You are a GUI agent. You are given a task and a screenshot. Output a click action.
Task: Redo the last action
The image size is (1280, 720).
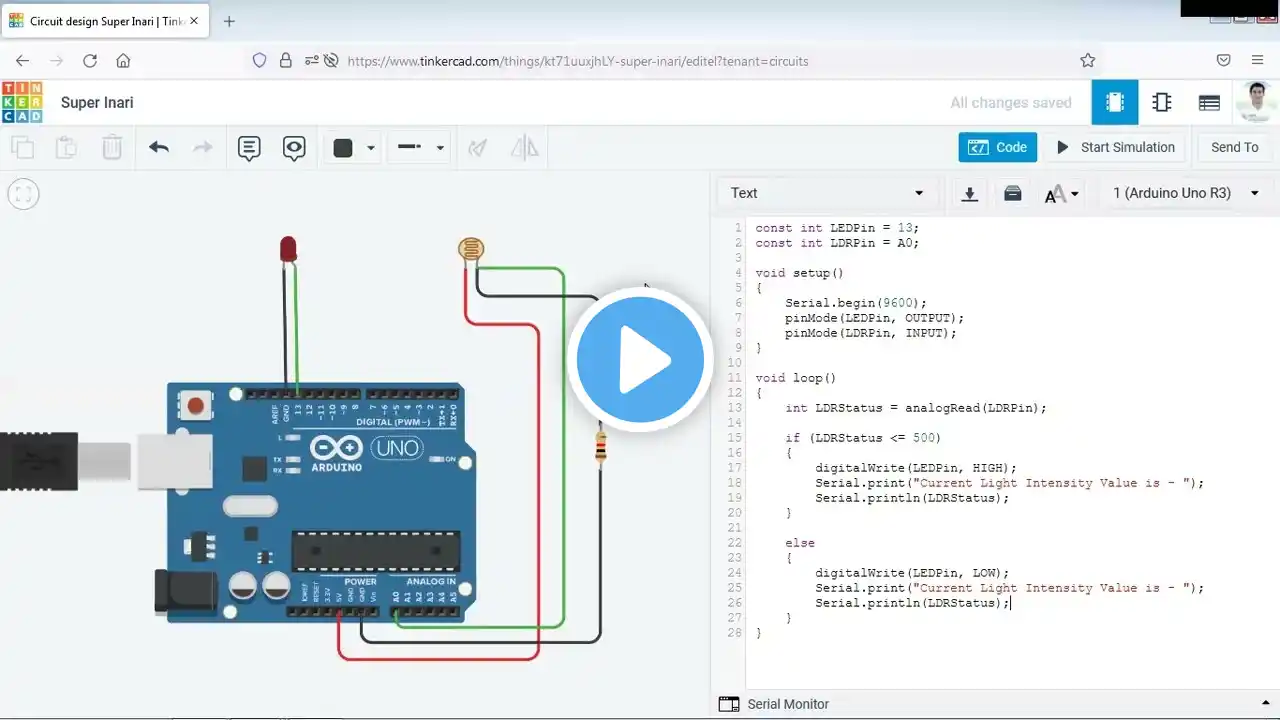pyautogui.click(x=203, y=148)
